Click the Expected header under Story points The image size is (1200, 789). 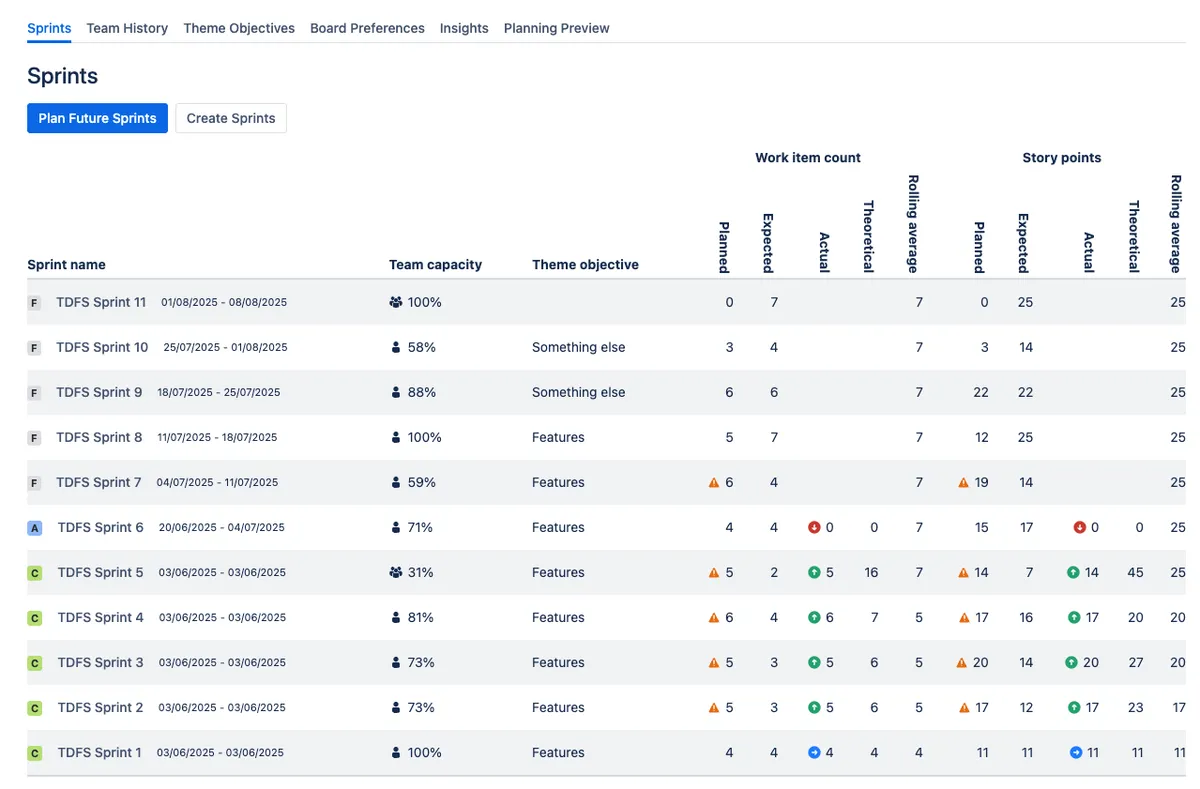[x=1023, y=243]
